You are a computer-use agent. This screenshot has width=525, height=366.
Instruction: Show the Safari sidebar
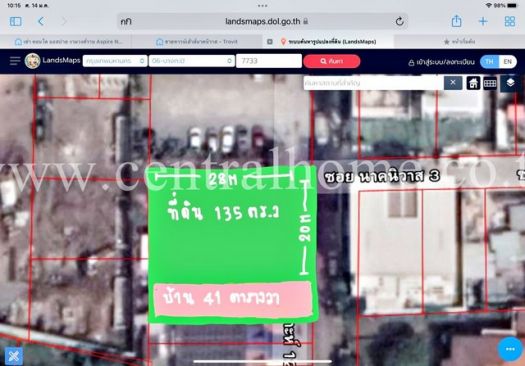(16, 21)
